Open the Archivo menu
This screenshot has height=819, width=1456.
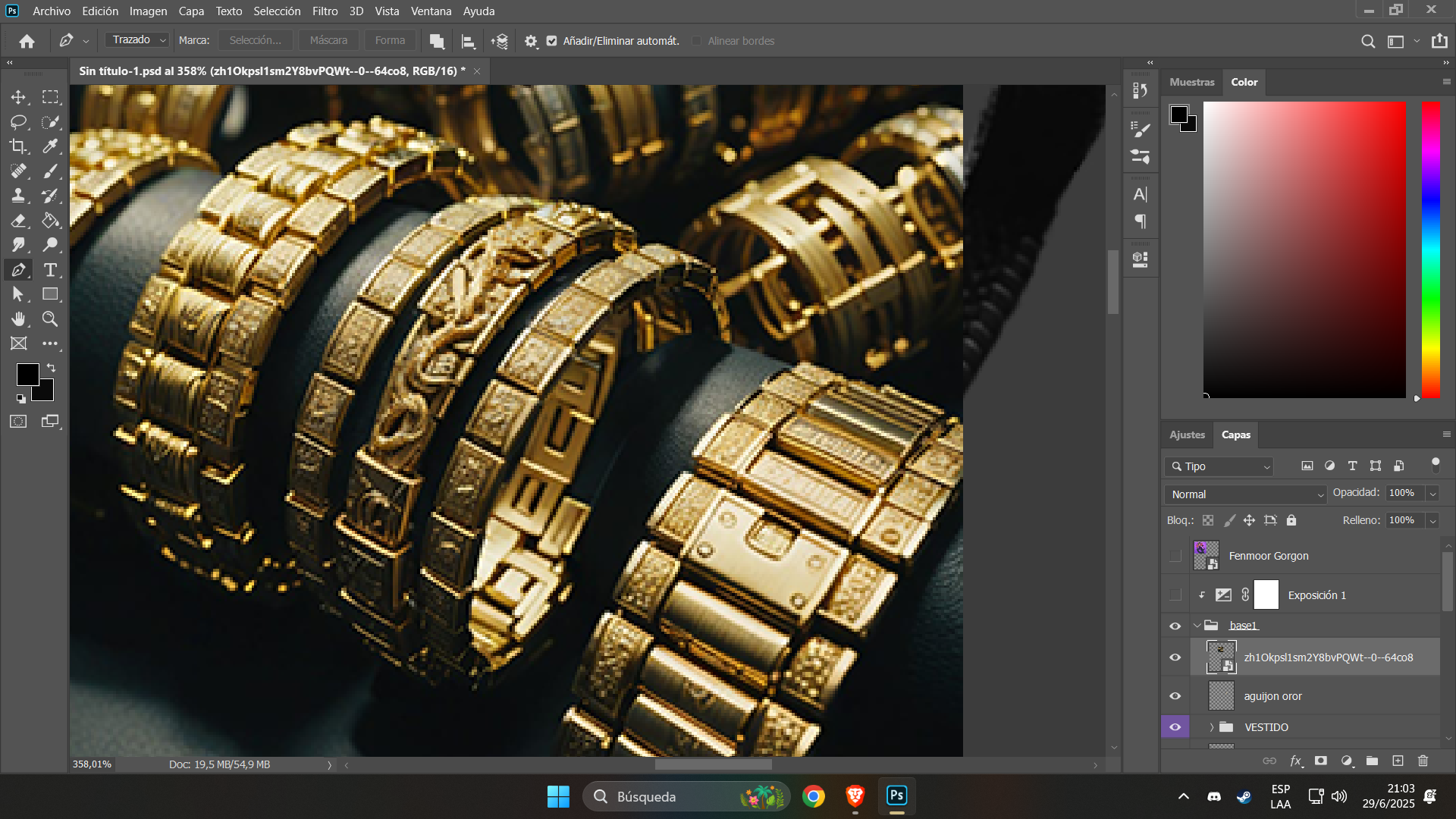tap(52, 11)
